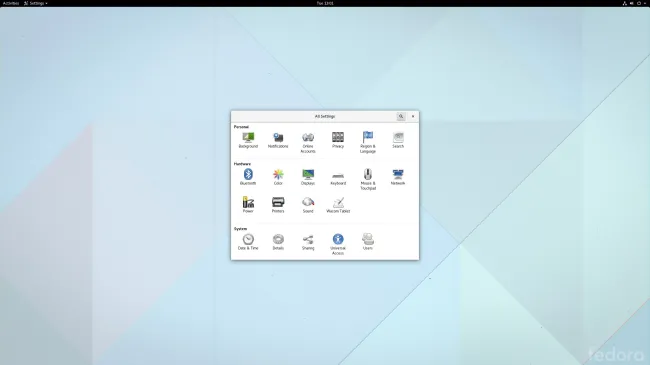Open the Printers settings panel

[x=278, y=205]
